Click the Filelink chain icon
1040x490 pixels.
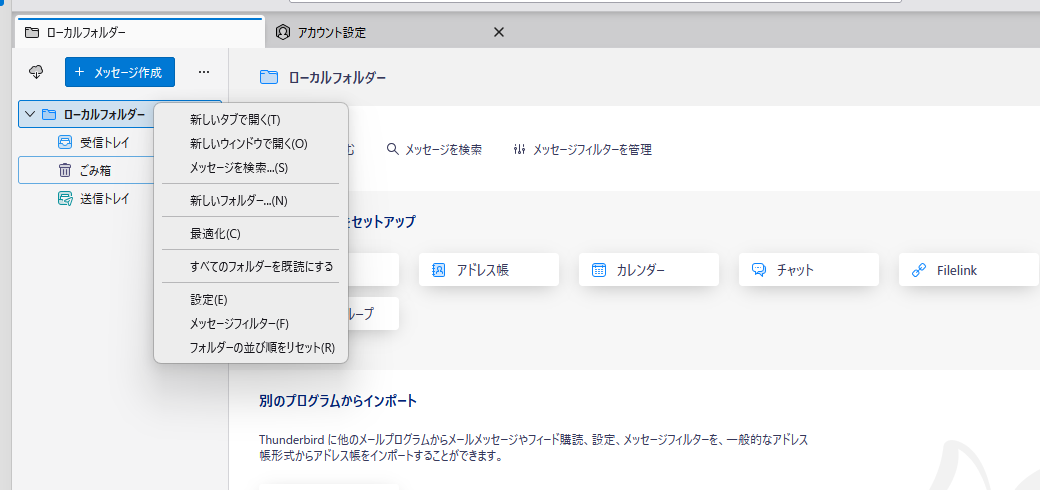click(919, 270)
